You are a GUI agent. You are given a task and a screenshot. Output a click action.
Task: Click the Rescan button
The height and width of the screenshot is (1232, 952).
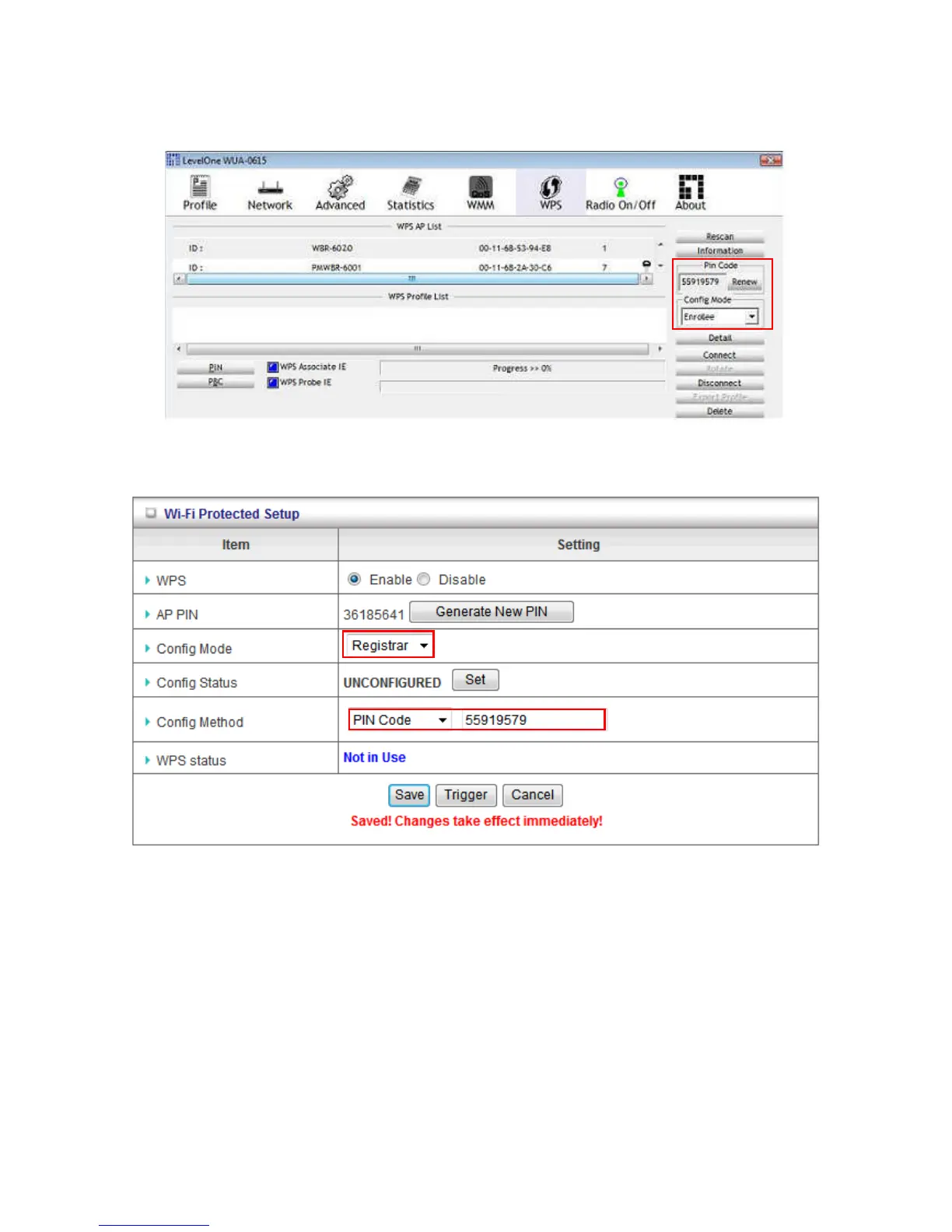[x=719, y=236]
